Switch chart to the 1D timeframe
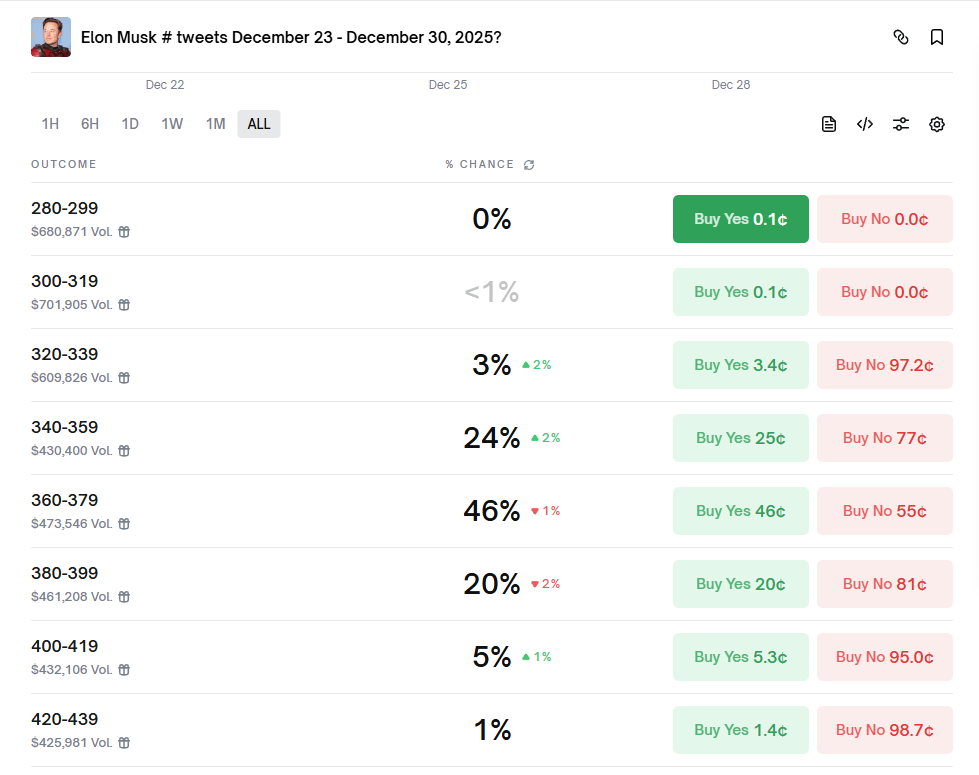The height and width of the screenshot is (775, 979). pyautogui.click(x=129, y=123)
